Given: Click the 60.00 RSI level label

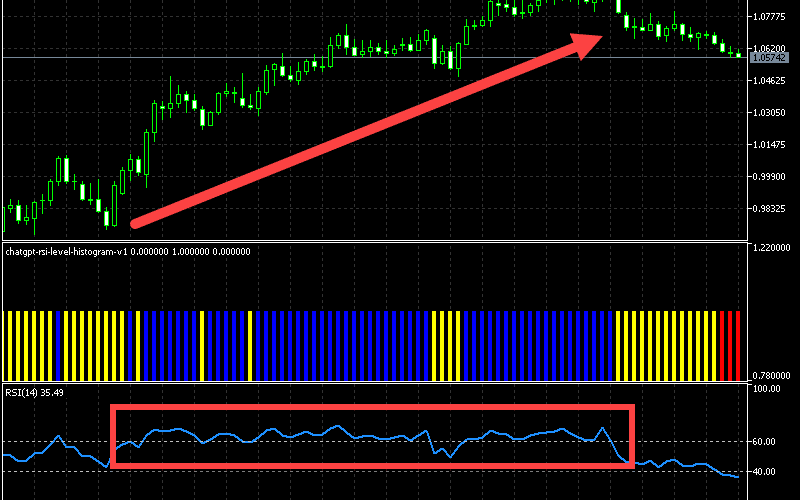Looking at the screenshot, I should [764, 442].
